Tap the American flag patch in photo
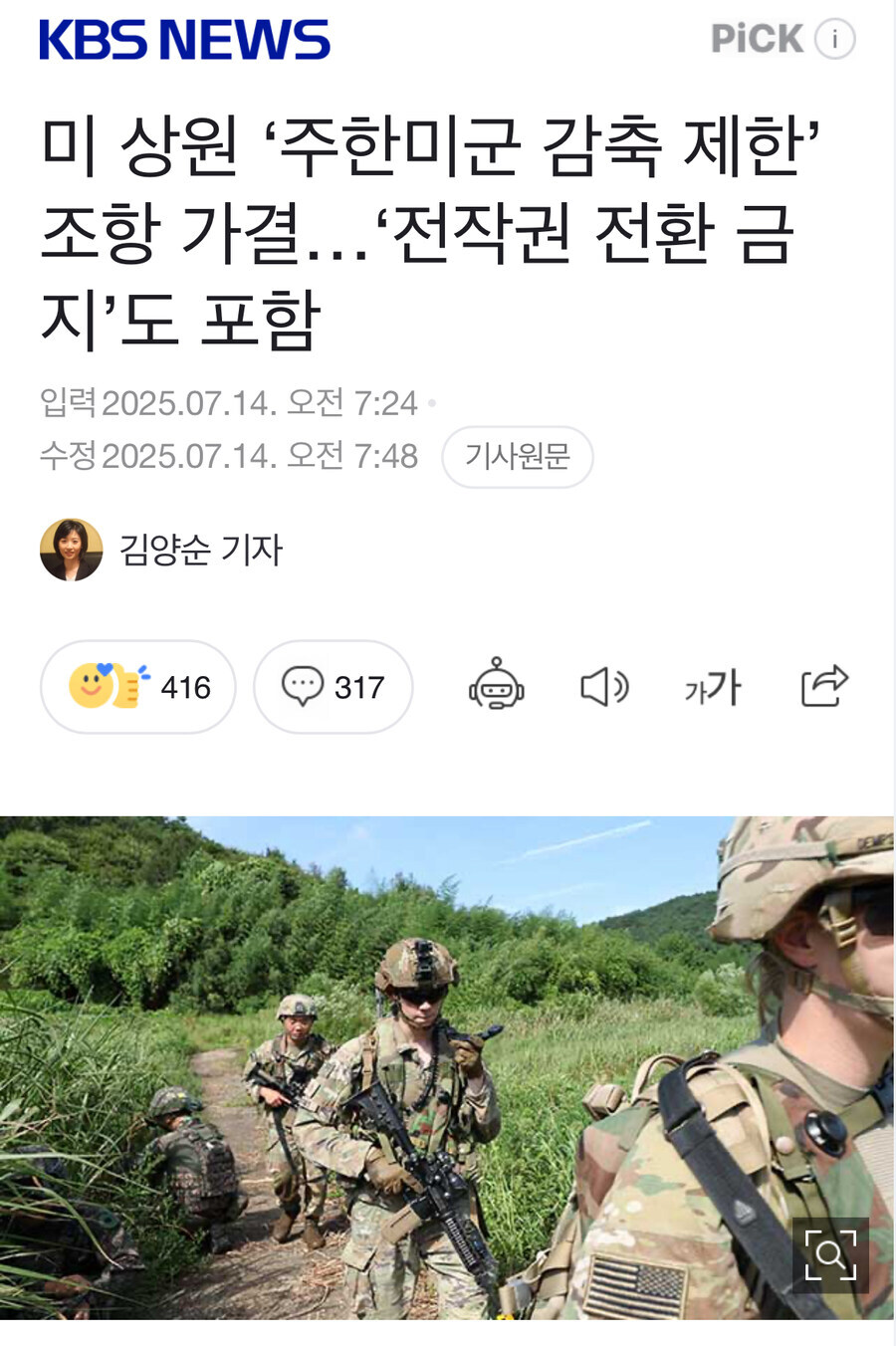This screenshot has height=1346, width=896. point(635,1287)
